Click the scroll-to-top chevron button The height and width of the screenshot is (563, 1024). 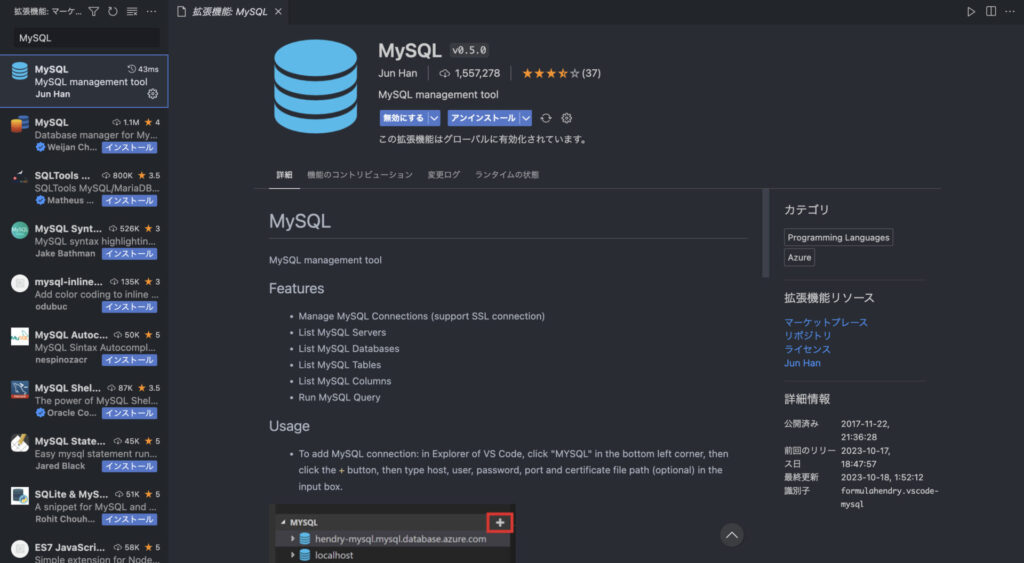point(732,535)
